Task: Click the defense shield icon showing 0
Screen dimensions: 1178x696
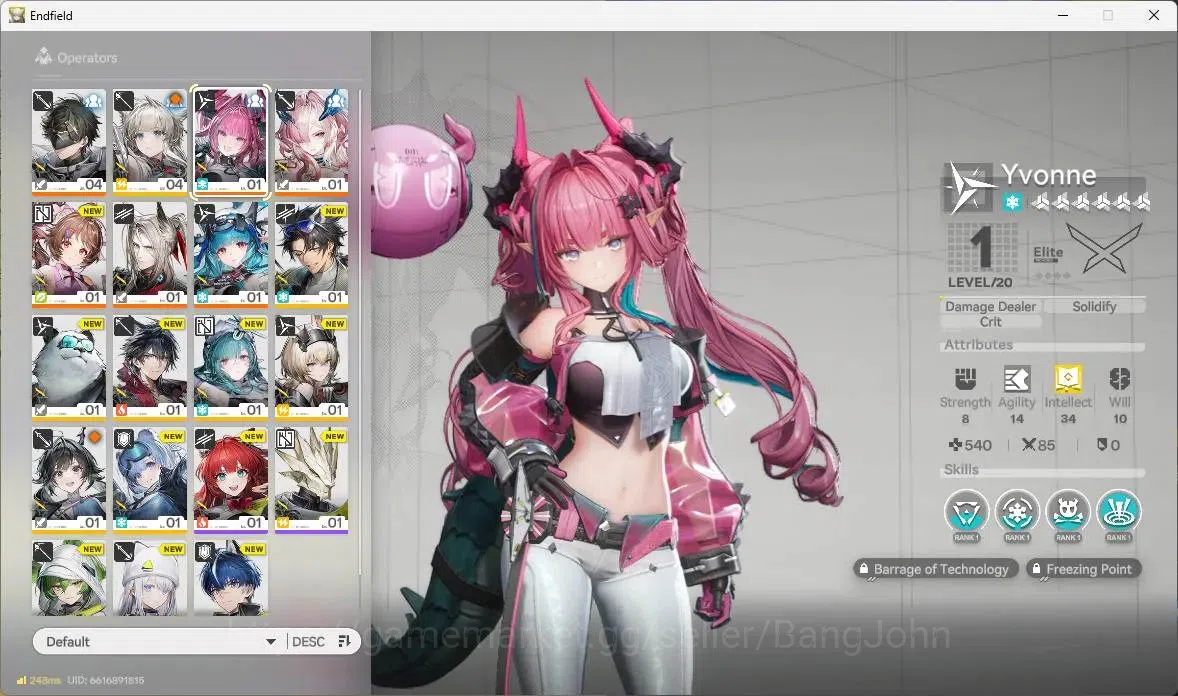Action: (x=1102, y=445)
